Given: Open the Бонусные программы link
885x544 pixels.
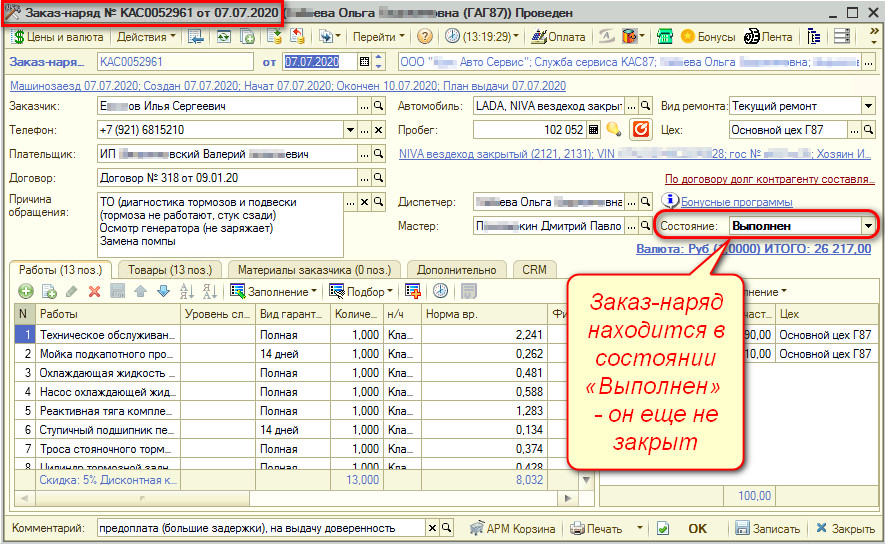Looking at the screenshot, I should pyautogui.click(x=737, y=202).
